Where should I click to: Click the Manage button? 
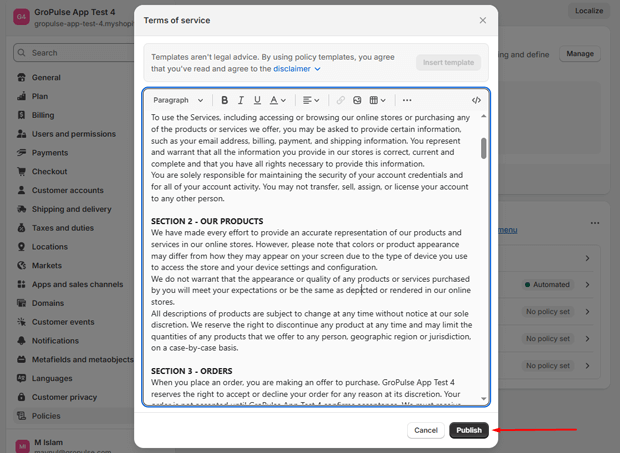click(x=580, y=53)
